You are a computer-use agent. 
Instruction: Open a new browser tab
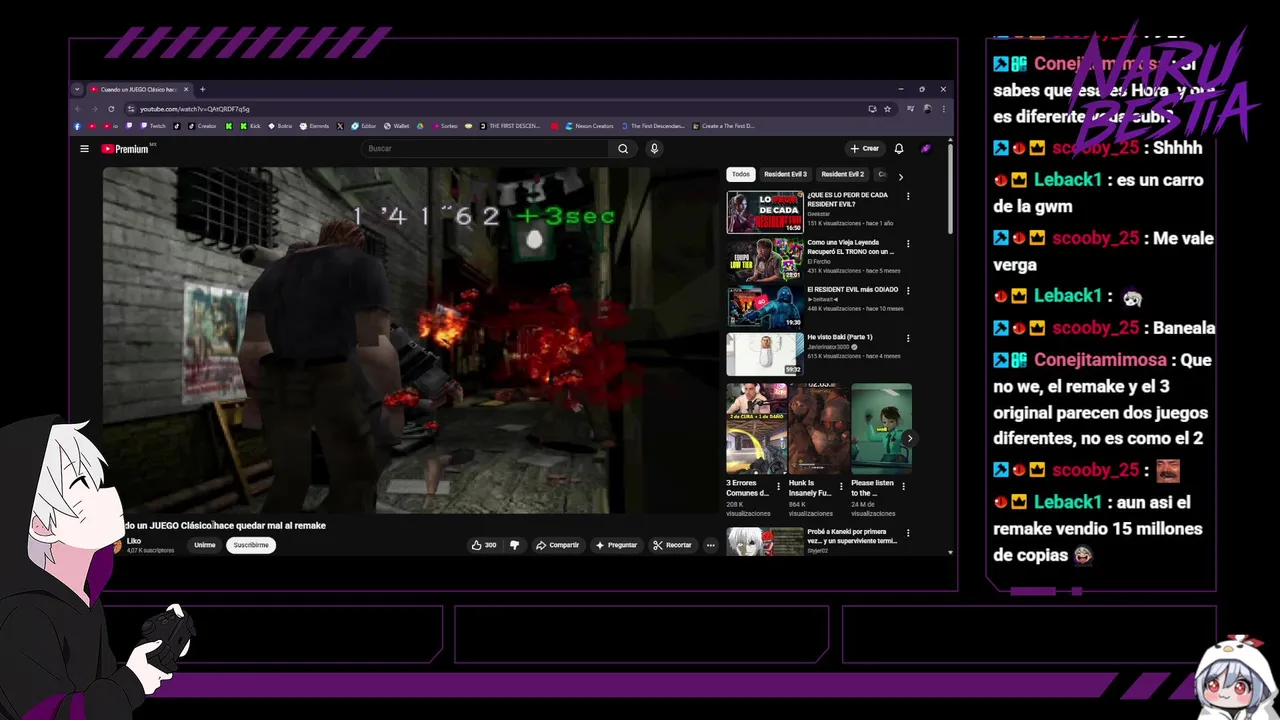202,89
